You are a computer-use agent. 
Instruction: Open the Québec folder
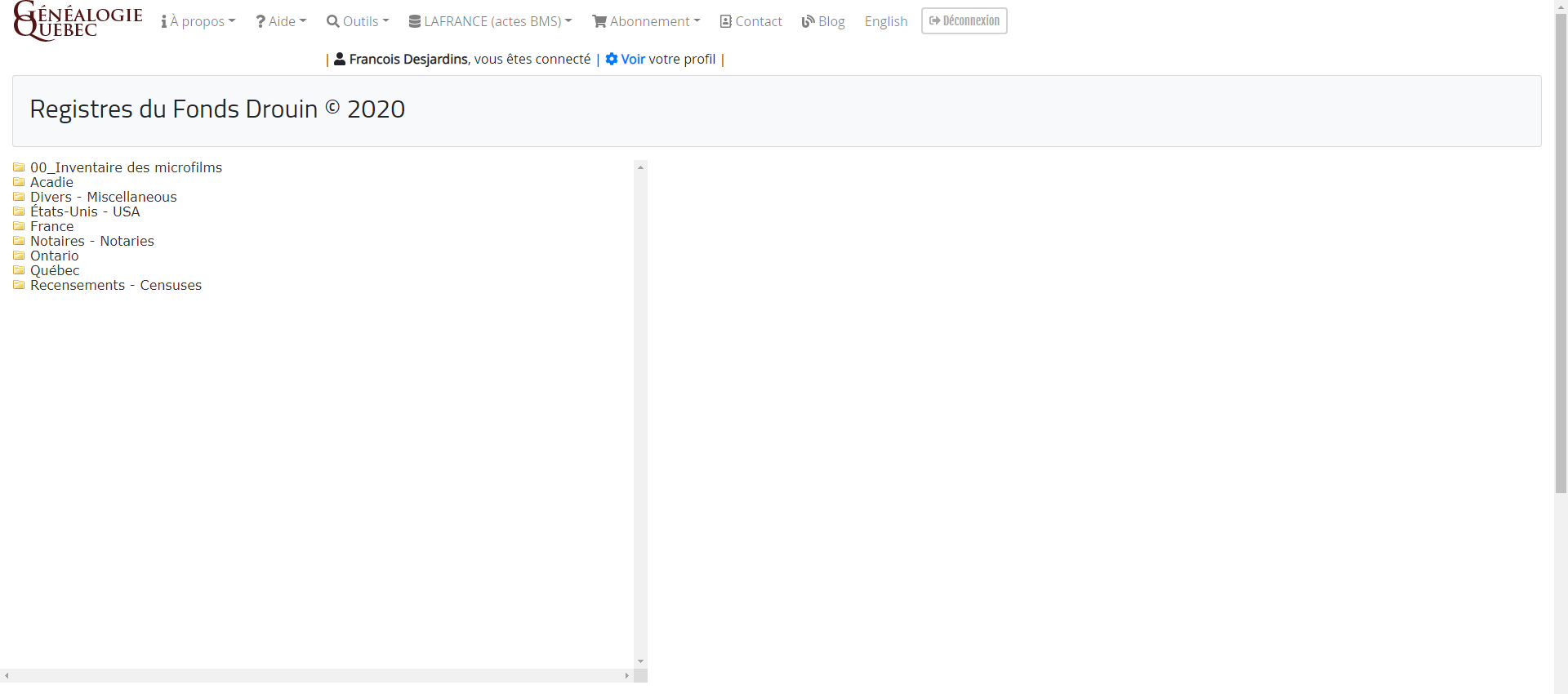(x=55, y=270)
